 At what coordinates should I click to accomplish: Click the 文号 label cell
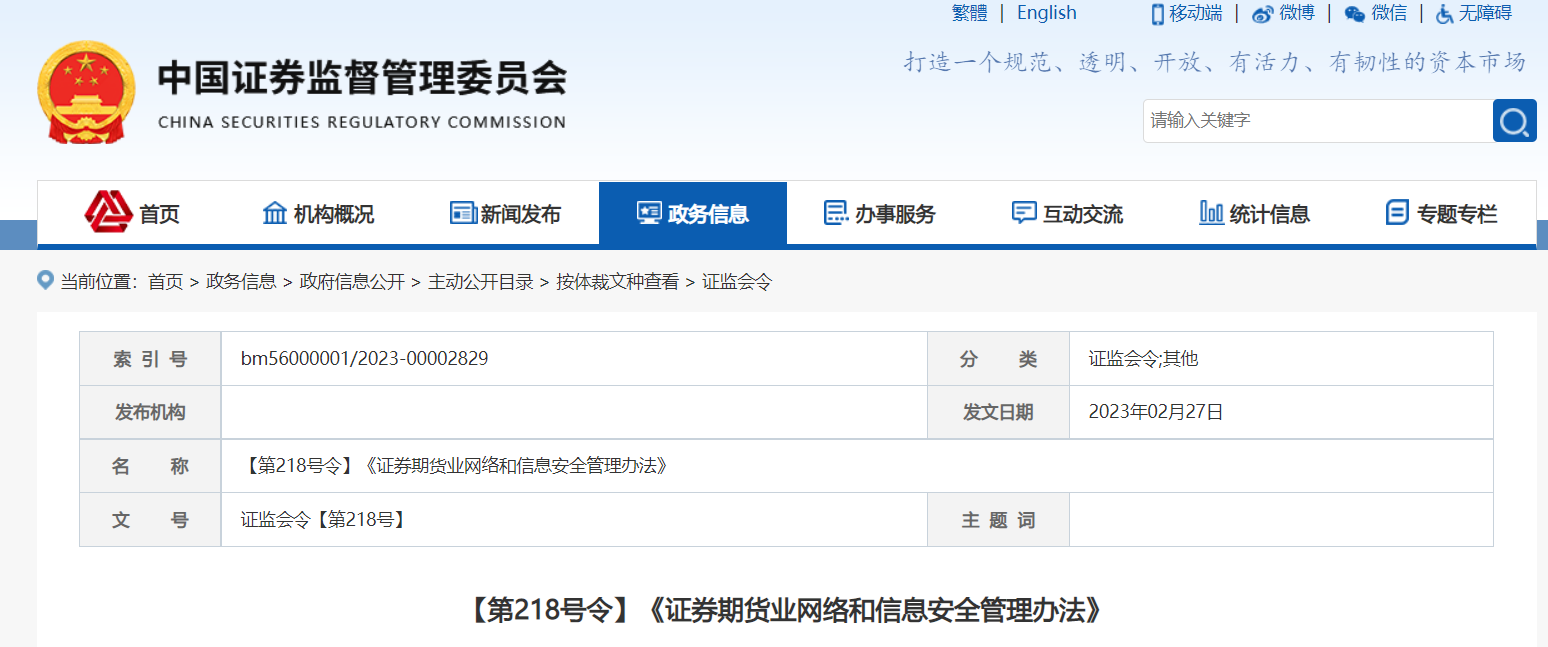click(x=150, y=520)
